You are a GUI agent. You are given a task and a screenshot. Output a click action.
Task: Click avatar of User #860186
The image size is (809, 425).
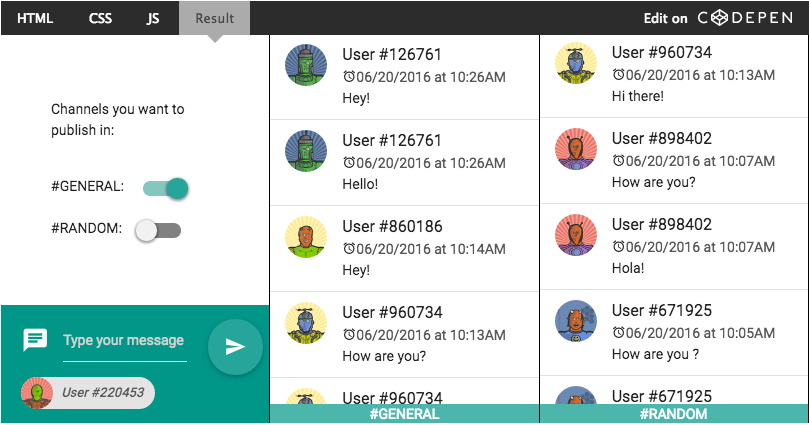(306, 239)
